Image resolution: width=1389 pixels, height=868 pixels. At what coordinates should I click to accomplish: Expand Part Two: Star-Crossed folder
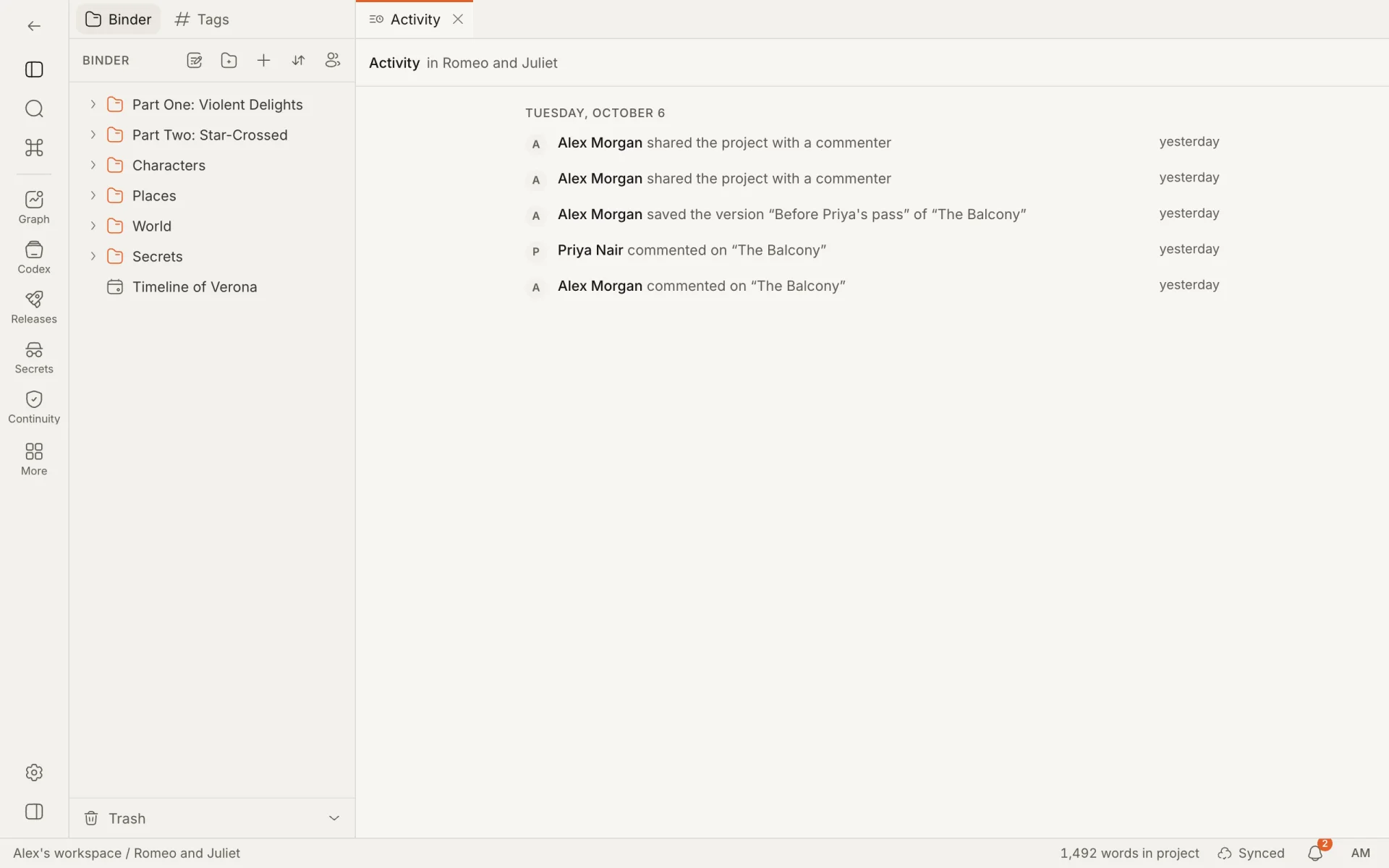coord(93,135)
